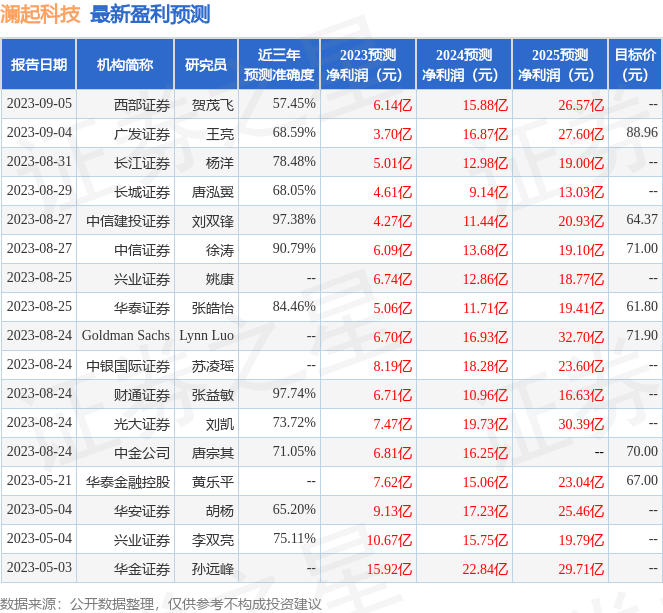Image resolution: width=663 pixels, height=613 pixels.
Task: Click researcher name 胡杨
Action: (220, 511)
